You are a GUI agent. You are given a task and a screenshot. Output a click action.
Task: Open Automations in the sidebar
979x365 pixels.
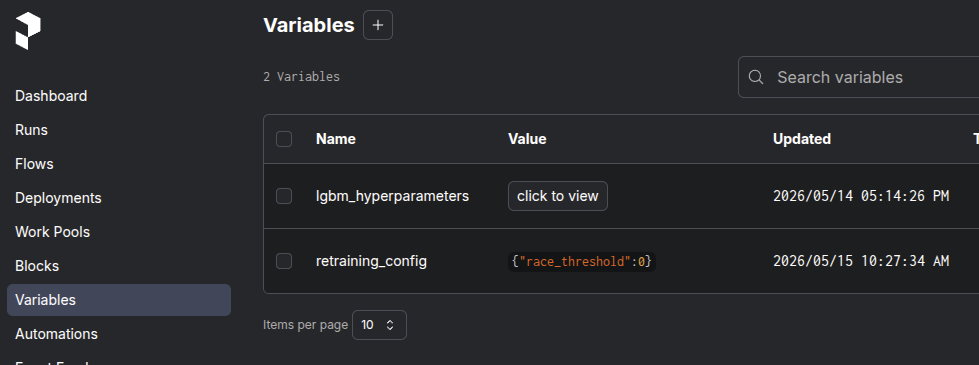[56, 334]
